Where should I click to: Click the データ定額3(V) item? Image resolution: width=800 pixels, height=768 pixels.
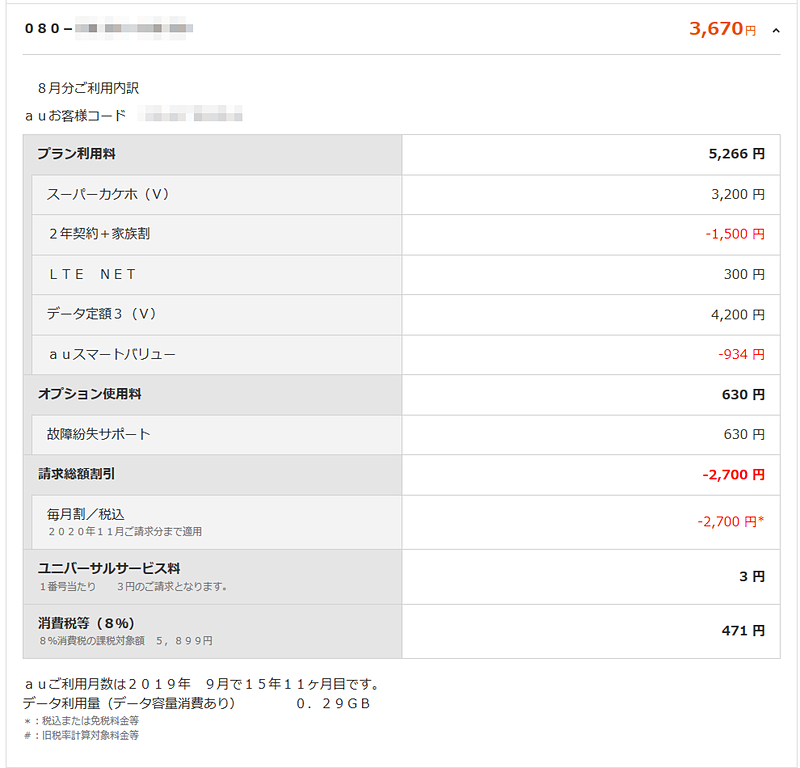[102, 314]
